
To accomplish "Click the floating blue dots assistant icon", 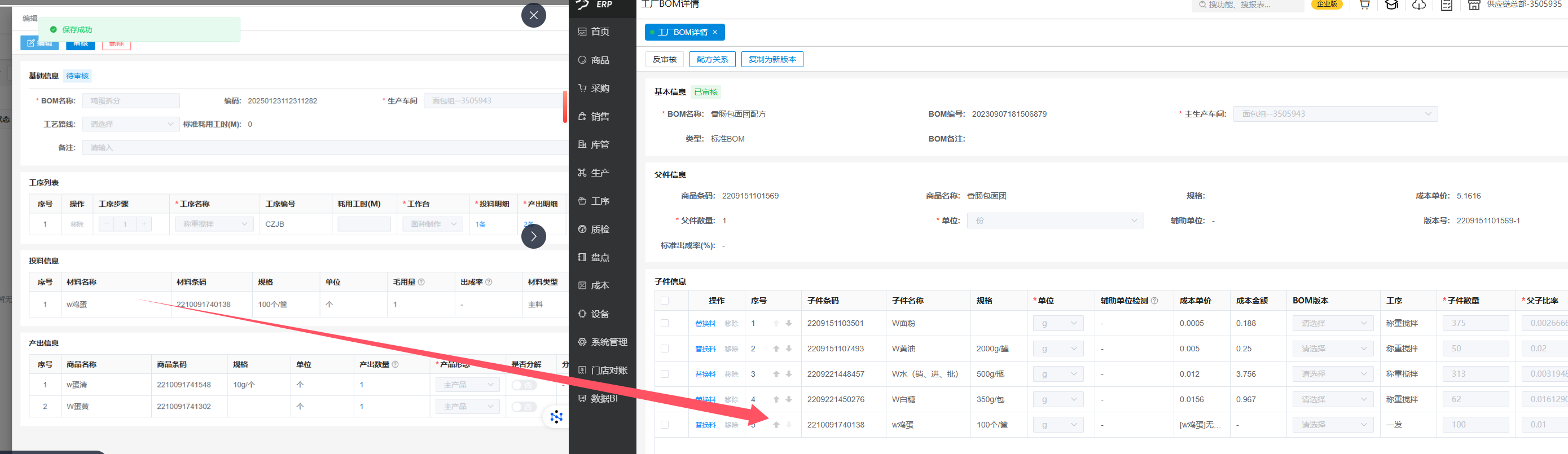I will click(556, 417).
